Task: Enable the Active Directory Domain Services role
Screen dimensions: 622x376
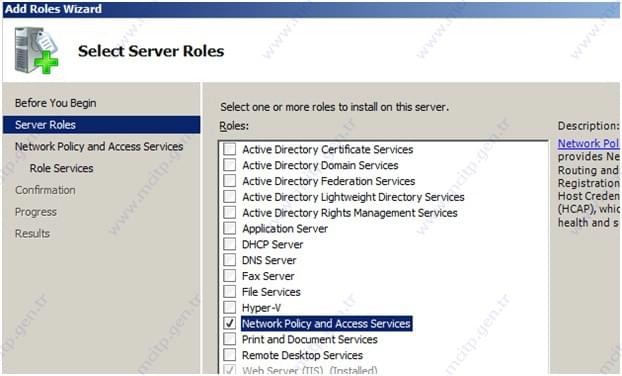Action: coord(229,165)
